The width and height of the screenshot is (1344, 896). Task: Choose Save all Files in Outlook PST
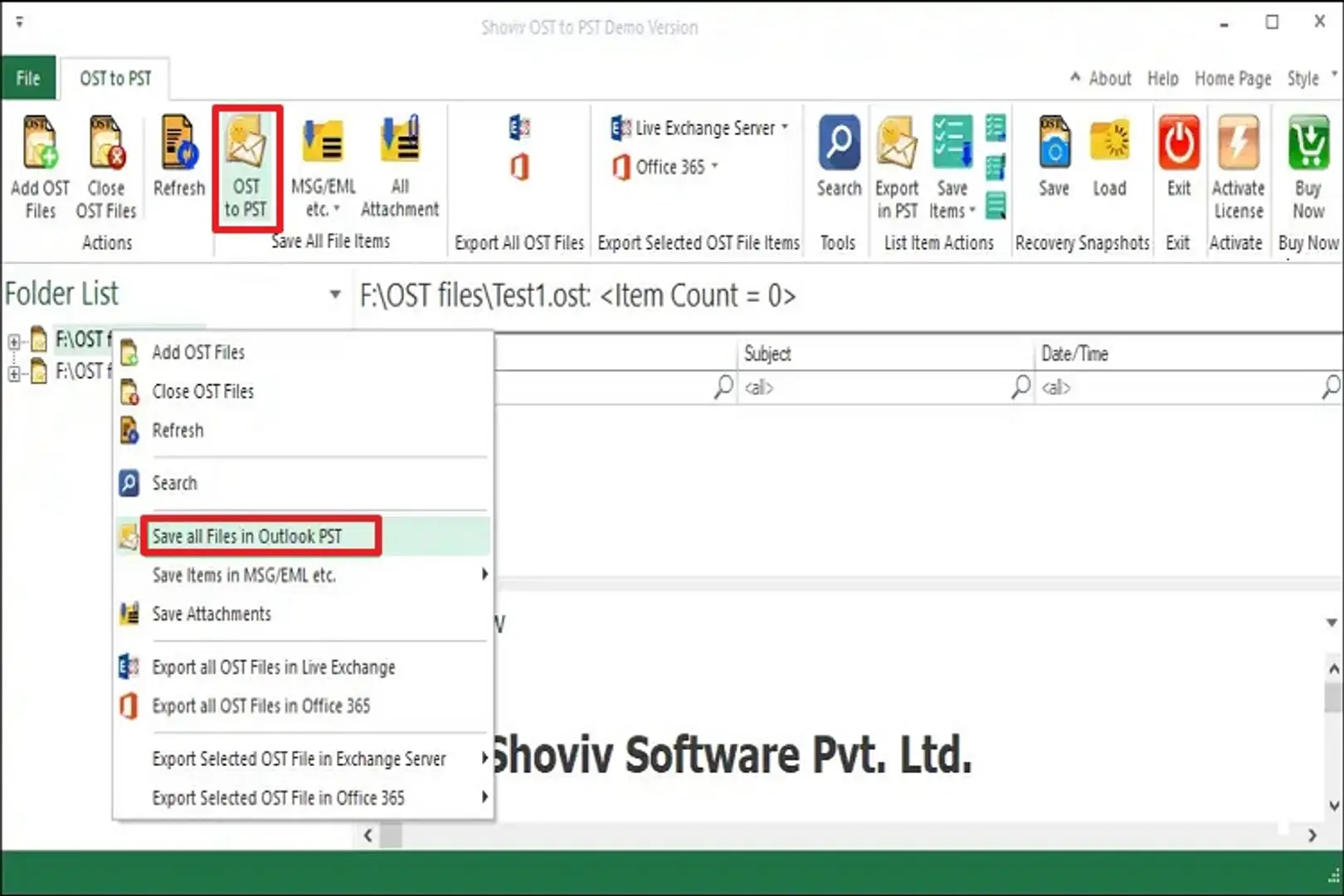click(x=247, y=537)
